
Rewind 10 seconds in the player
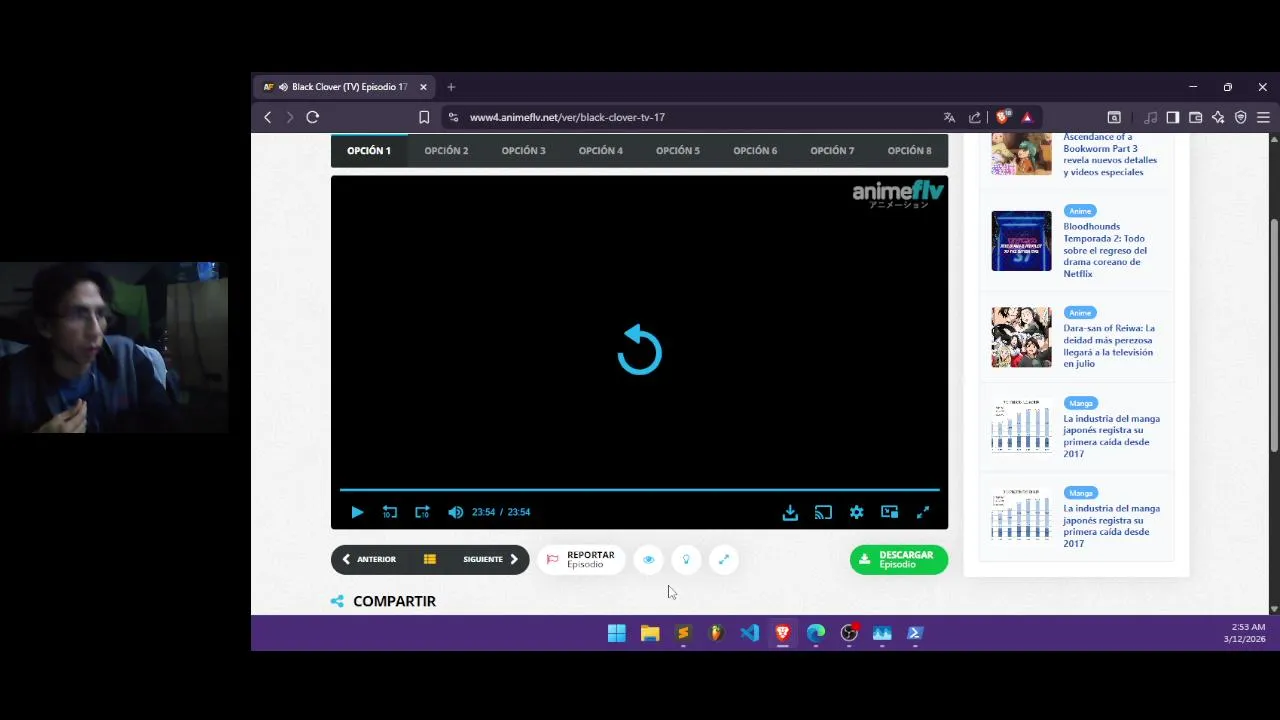390,512
